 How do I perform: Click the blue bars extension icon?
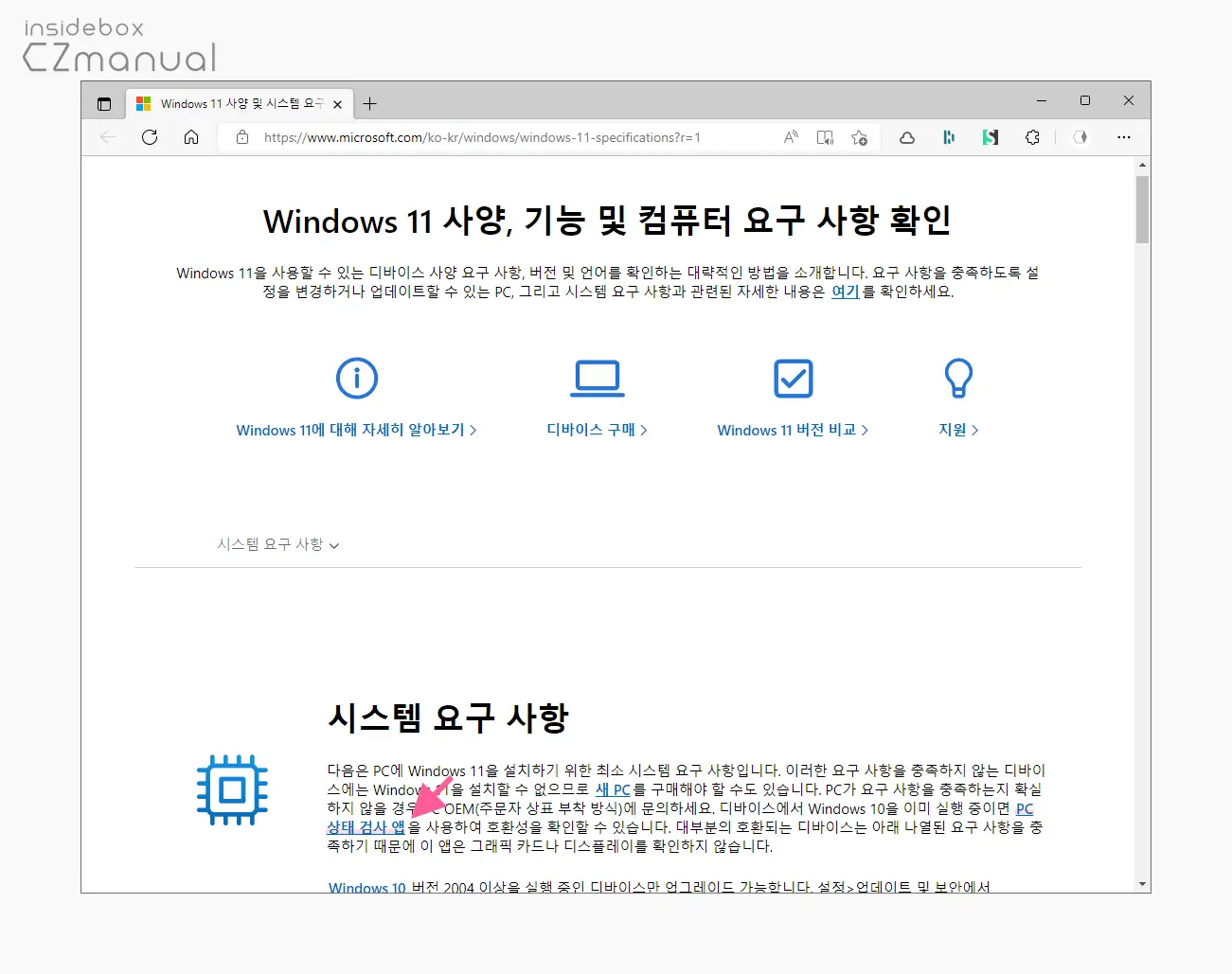click(x=949, y=137)
